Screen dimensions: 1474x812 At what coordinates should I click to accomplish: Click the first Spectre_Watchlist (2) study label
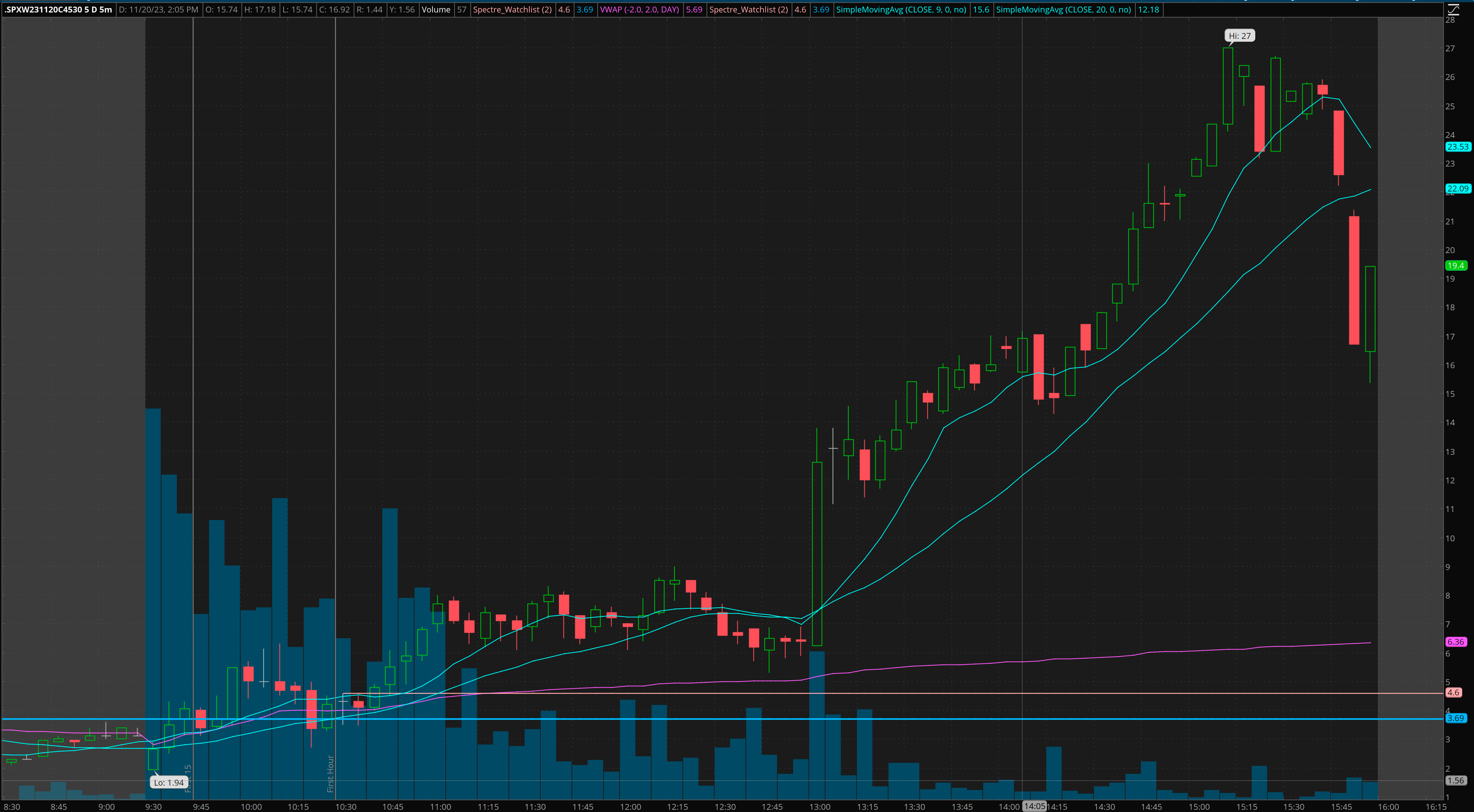[x=512, y=10]
